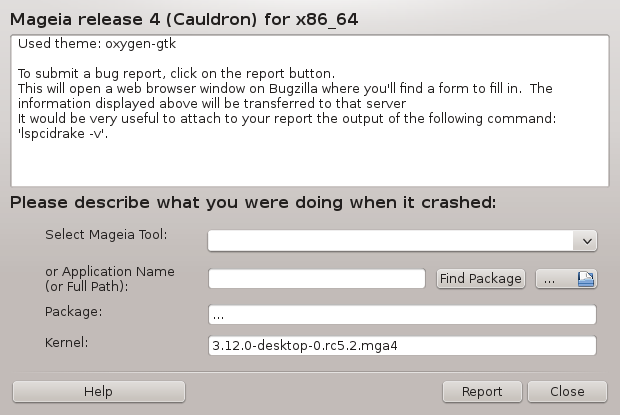Click the 'lspcidrake -v' command text
Image resolution: width=620 pixels, height=415 pixels.
click(63, 134)
